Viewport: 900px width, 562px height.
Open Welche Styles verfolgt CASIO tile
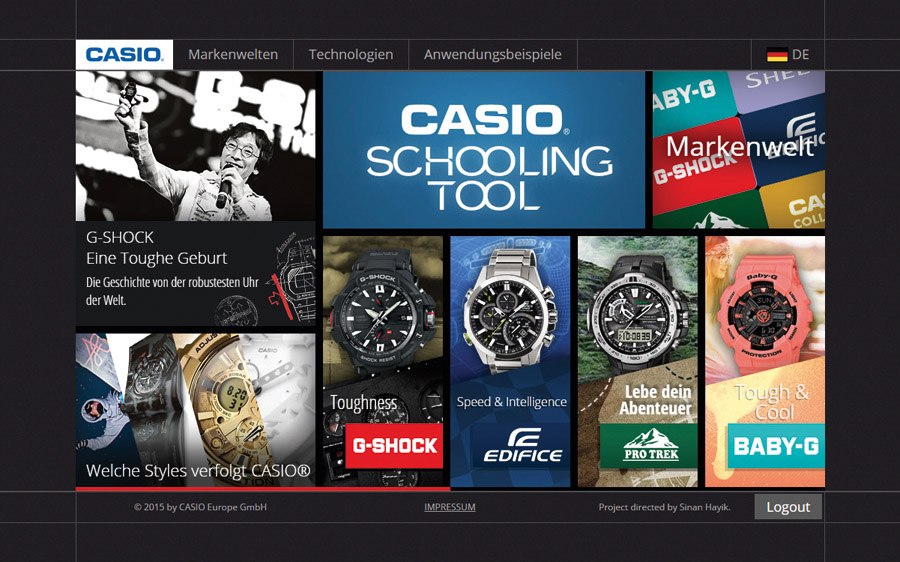click(196, 410)
